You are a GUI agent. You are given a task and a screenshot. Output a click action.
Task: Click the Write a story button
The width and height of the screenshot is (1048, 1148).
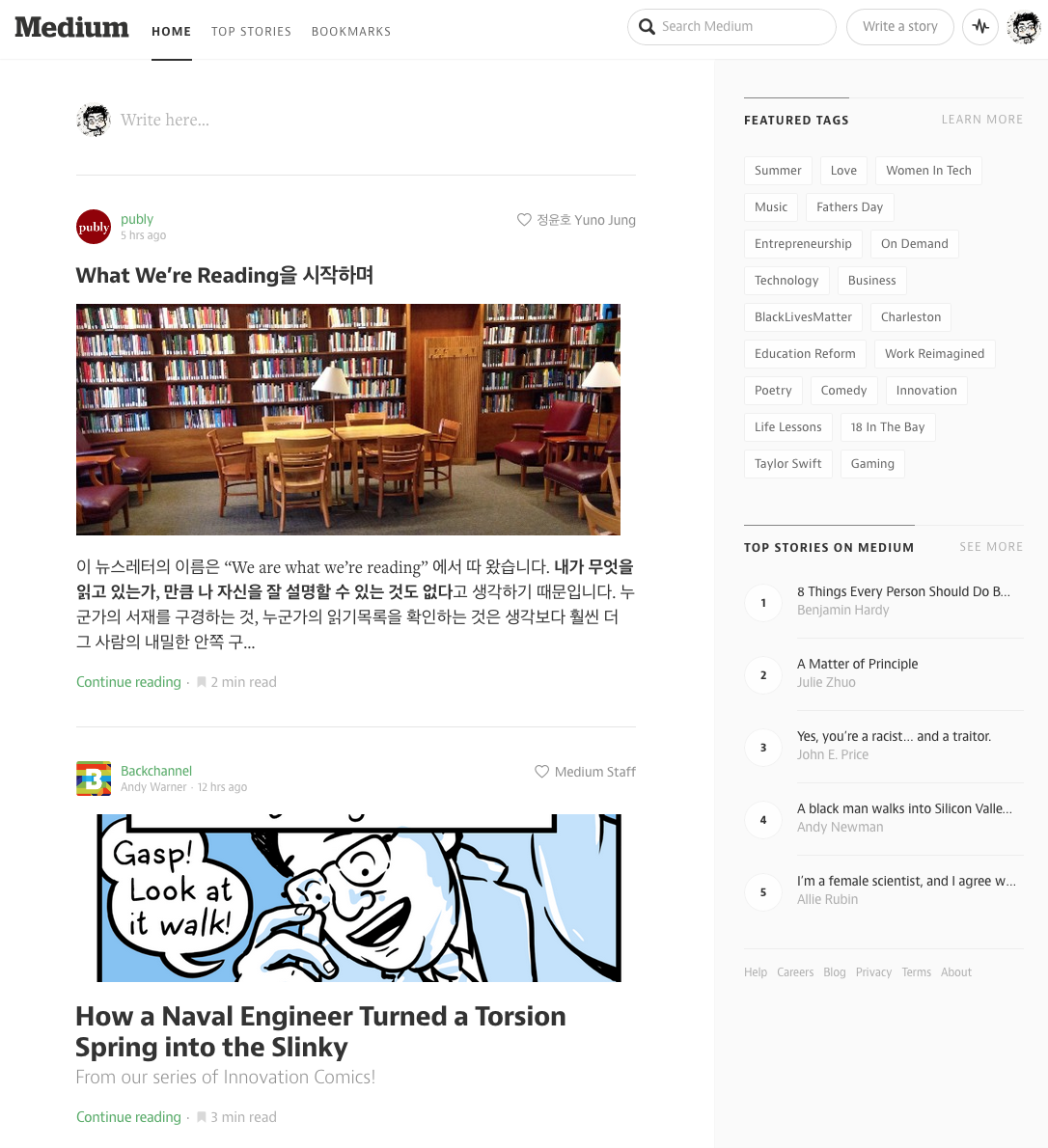pyautogui.click(x=900, y=27)
